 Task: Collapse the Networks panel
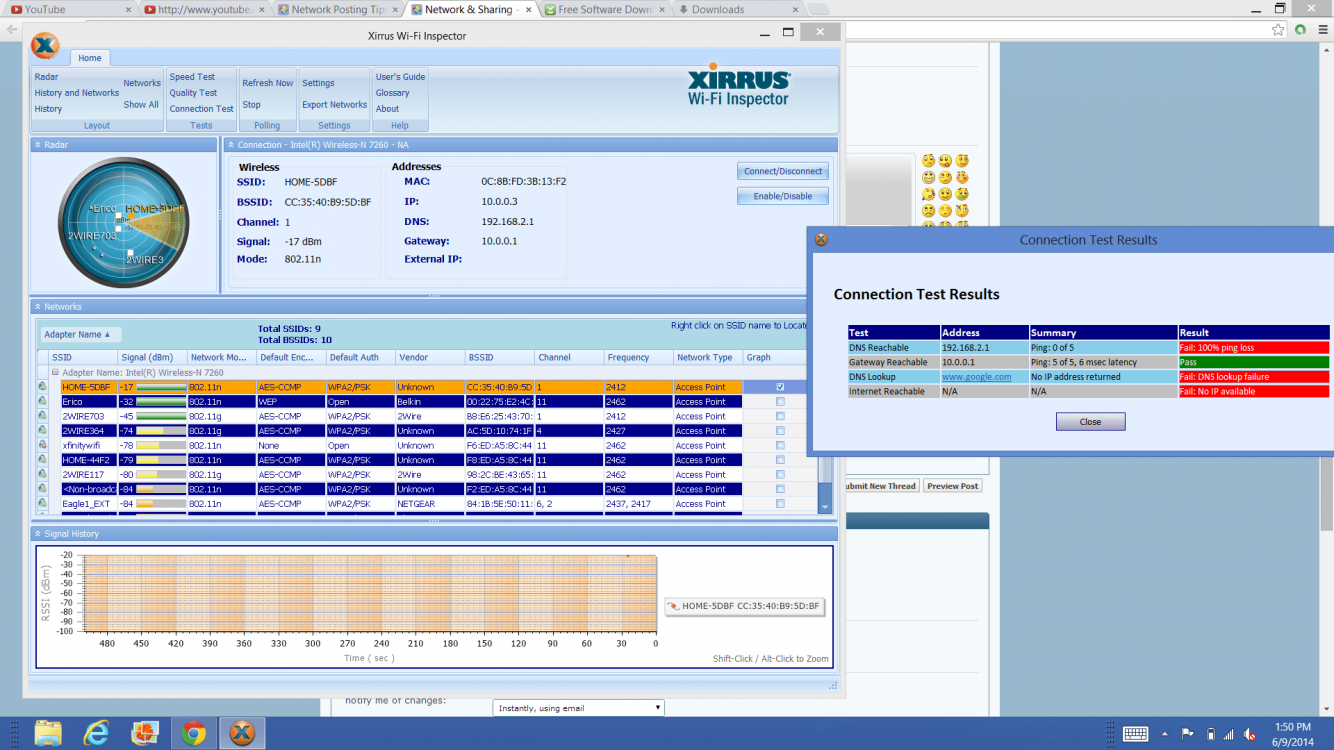pyautogui.click(x=38, y=307)
